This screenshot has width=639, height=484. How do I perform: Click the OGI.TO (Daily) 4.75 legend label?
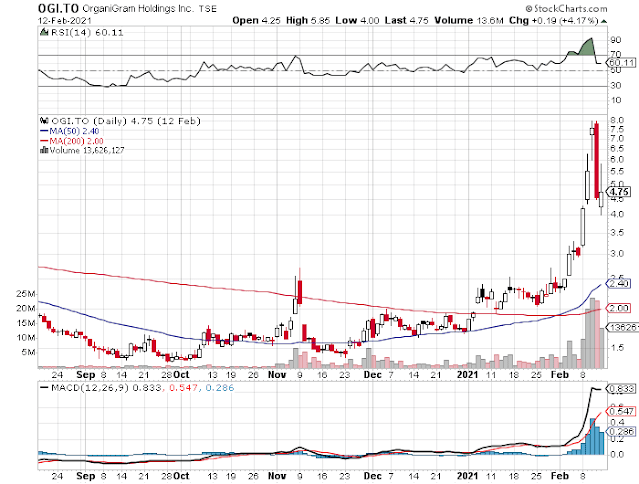126,121
